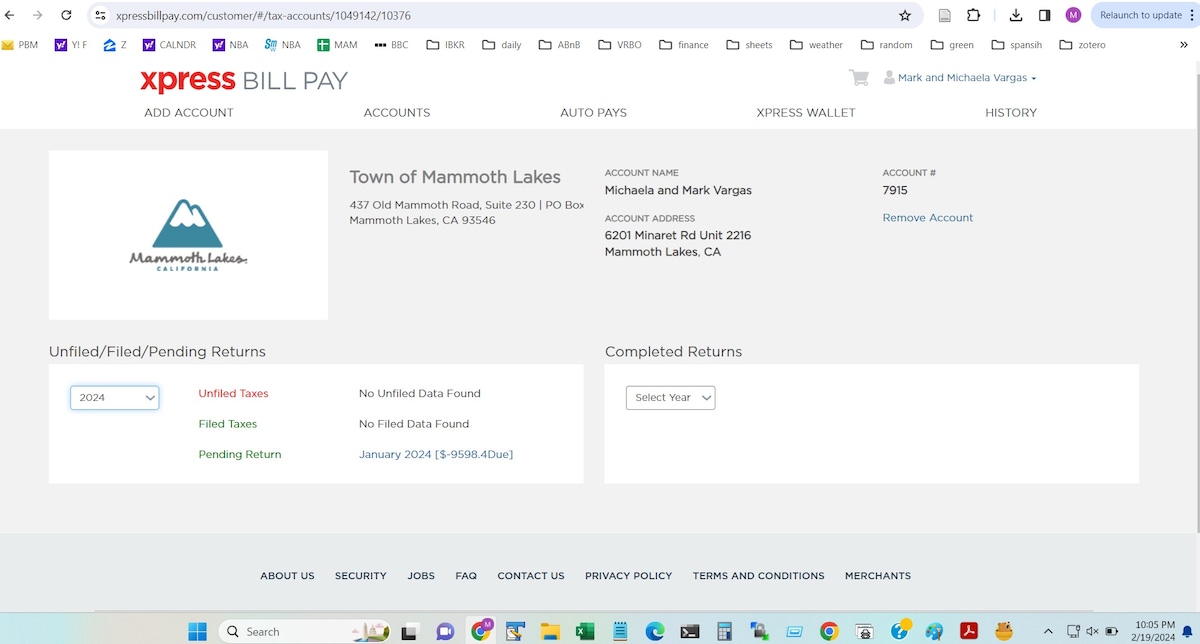Open the ACCOUNTS menu item
Image resolution: width=1200 pixels, height=644 pixels.
tap(397, 113)
